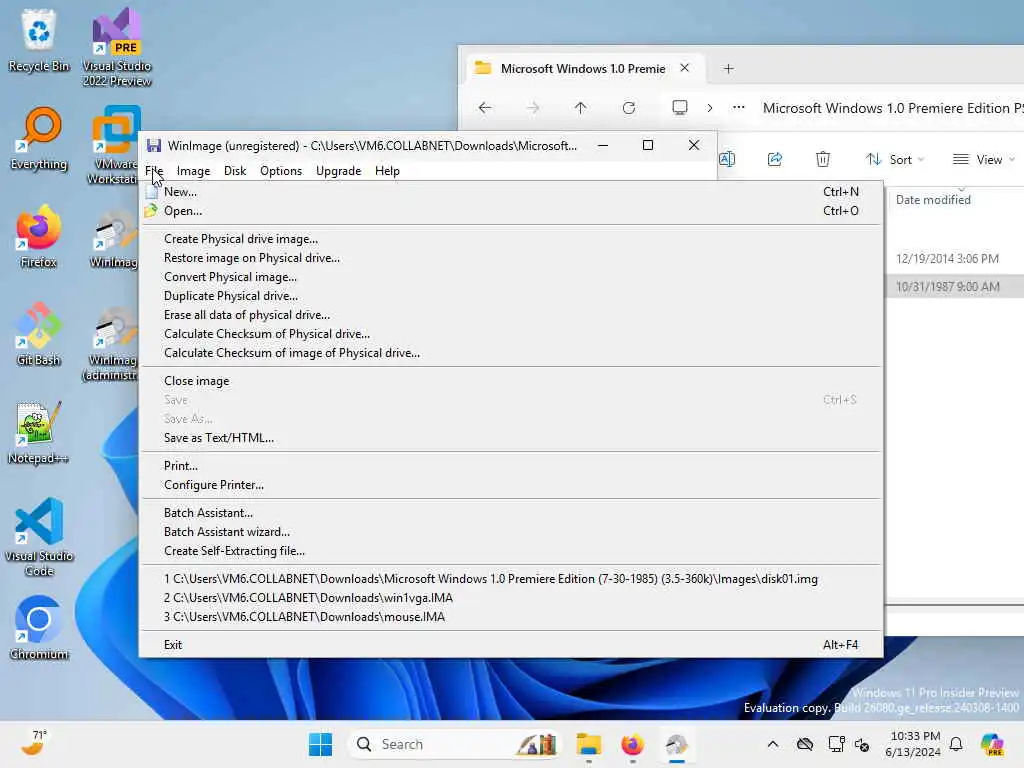
Task: Open the Upgrade menu in WinImage
Action: (338, 171)
